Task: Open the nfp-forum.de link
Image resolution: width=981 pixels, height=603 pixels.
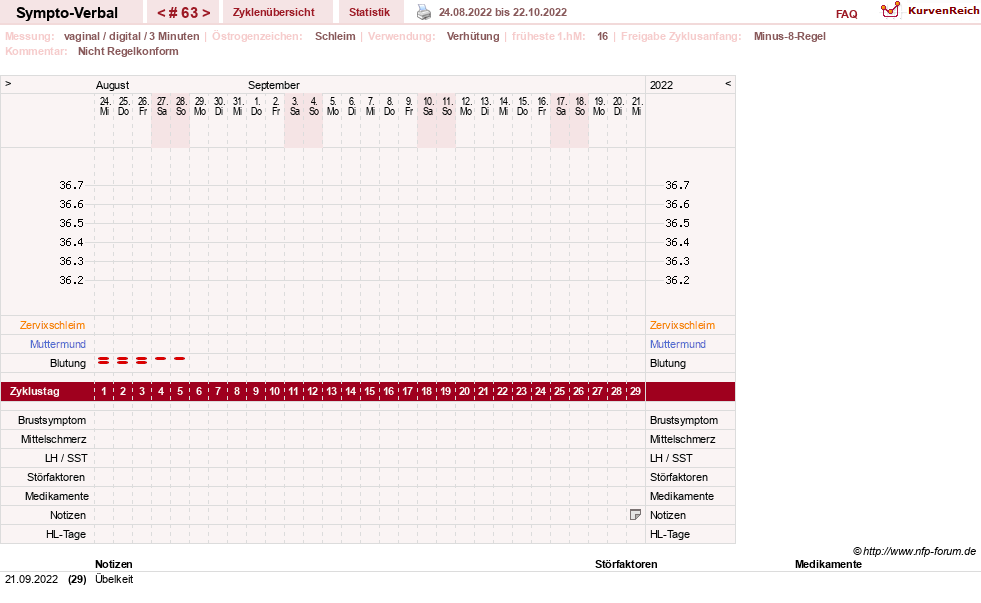Action: point(919,551)
